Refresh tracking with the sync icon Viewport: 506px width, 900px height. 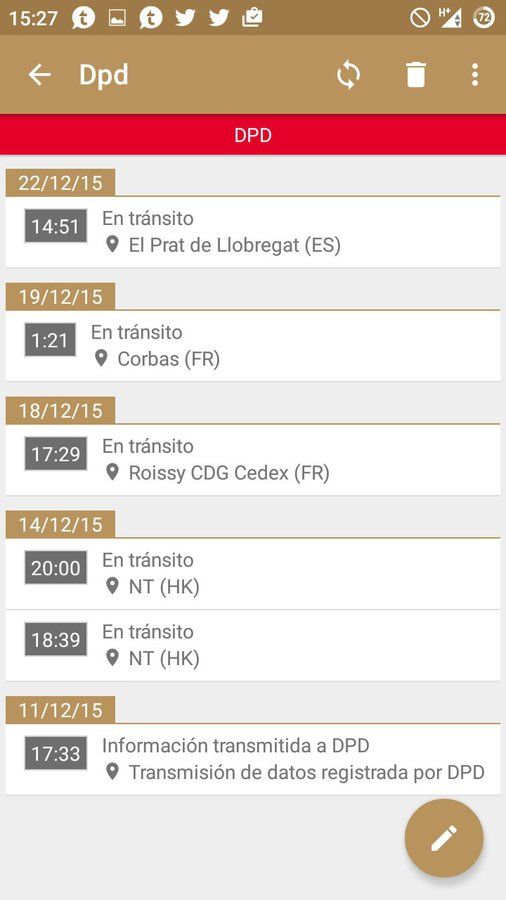(x=348, y=75)
